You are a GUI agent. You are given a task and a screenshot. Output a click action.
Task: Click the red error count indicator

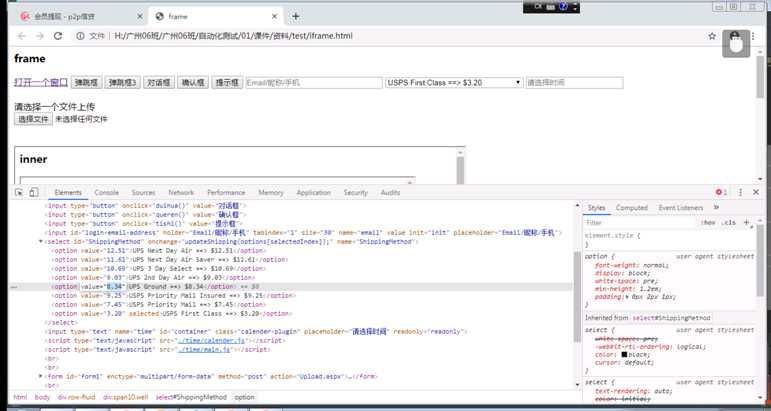point(721,192)
